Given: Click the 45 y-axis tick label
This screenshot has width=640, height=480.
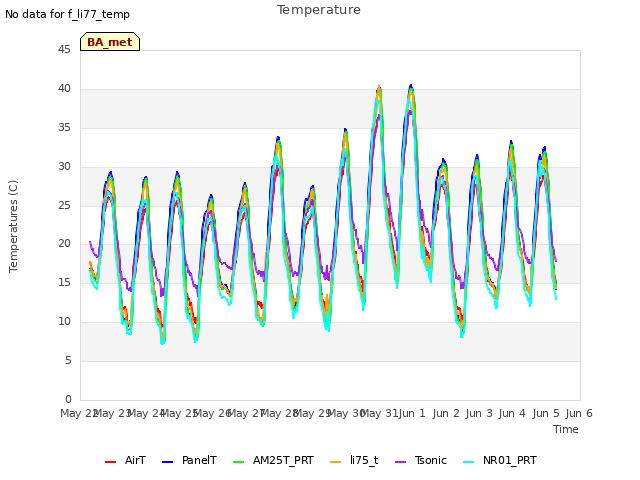Looking at the screenshot, I should pyautogui.click(x=64, y=50).
